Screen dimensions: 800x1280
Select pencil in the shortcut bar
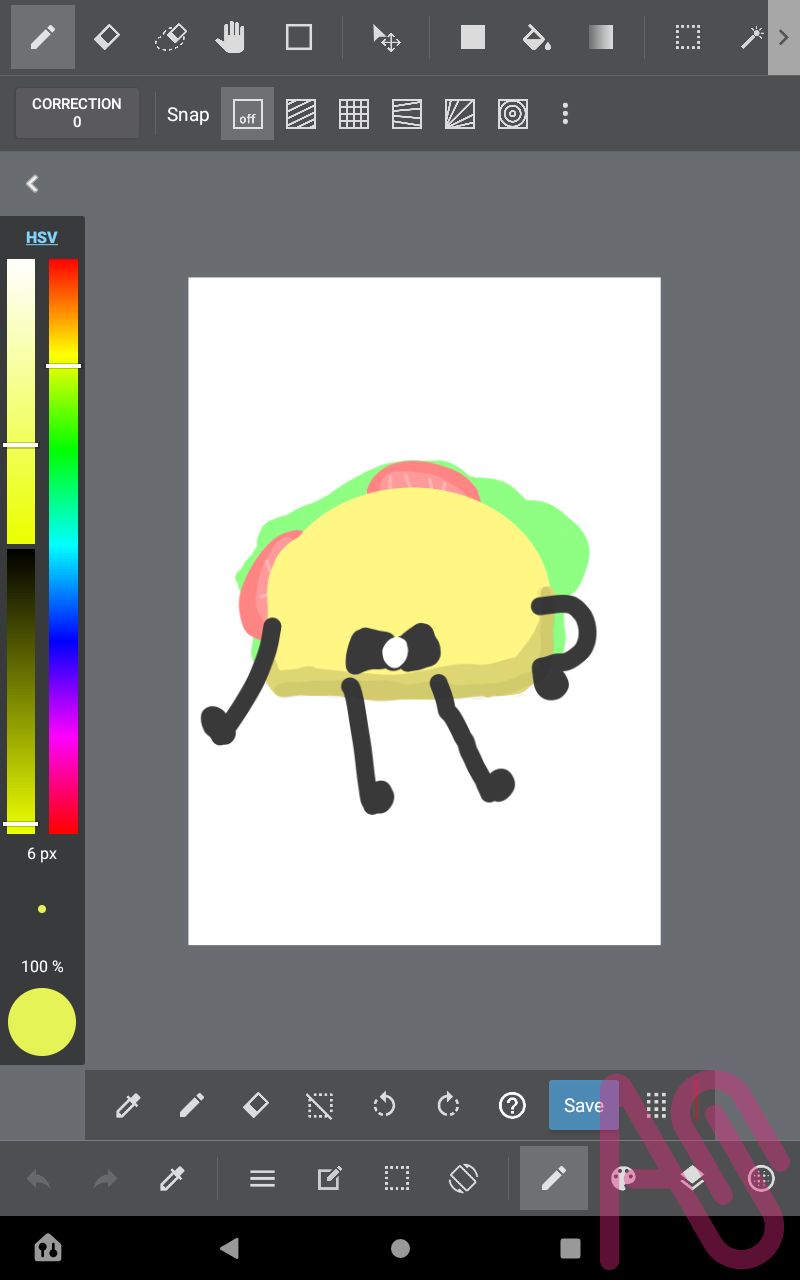(x=192, y=1105)
